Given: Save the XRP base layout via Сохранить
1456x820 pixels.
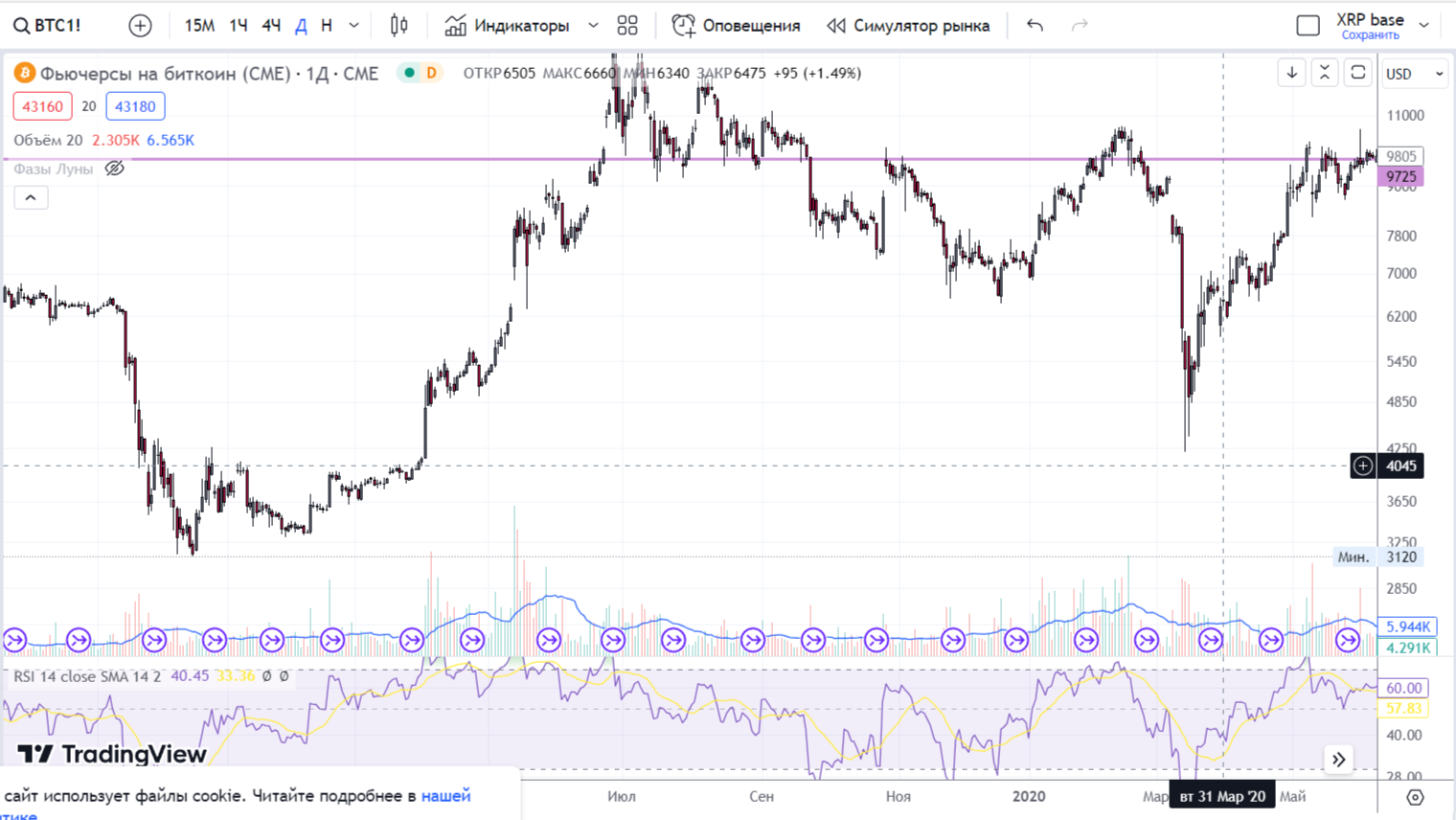Looking at the screenshot, I should click(x=1370, y=35).
